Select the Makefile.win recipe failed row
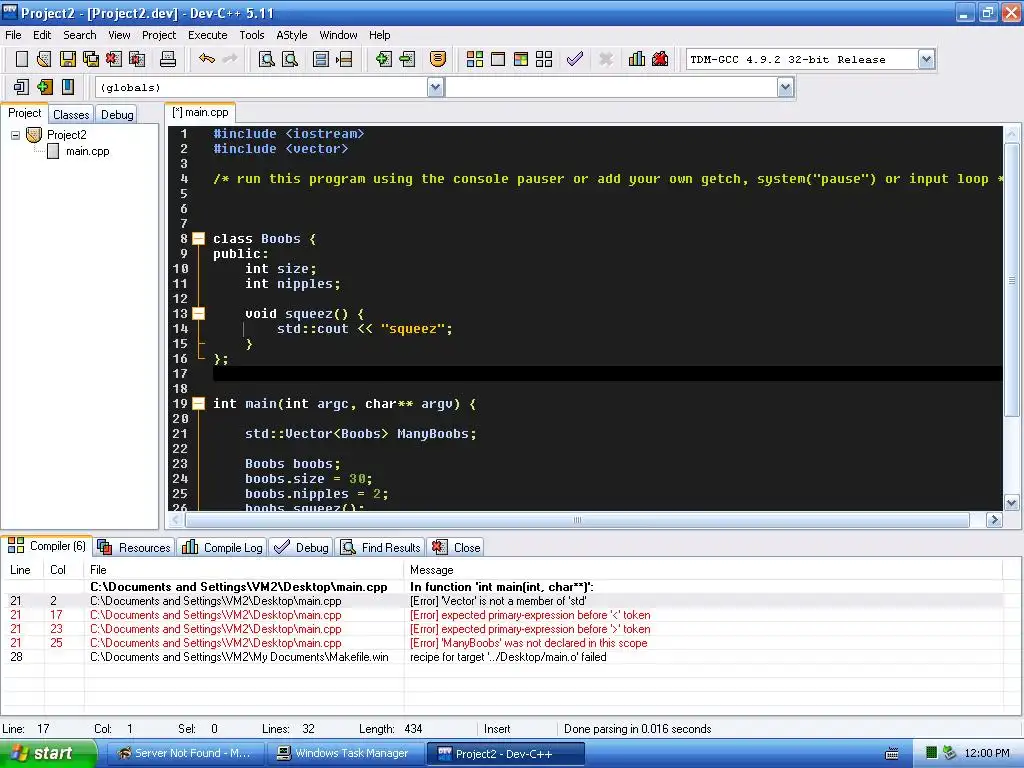 (x=502, y=657)
